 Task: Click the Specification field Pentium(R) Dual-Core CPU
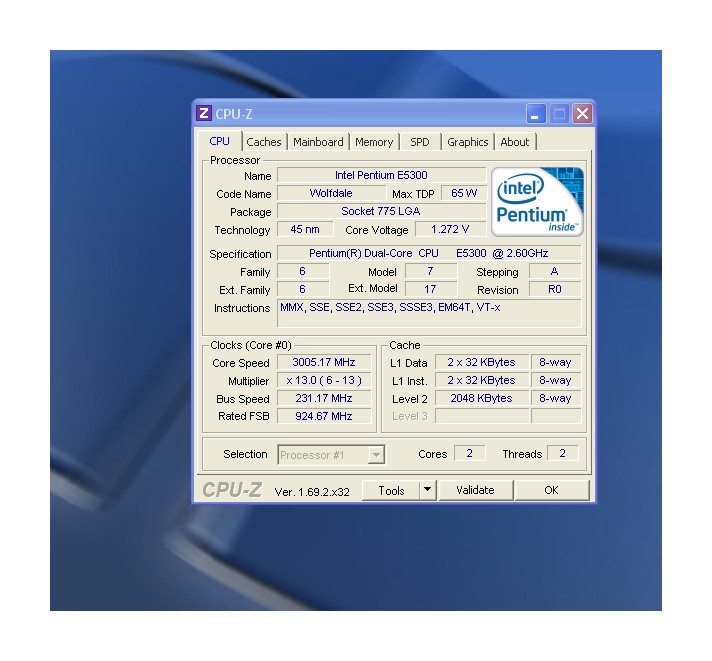point(429,253)
